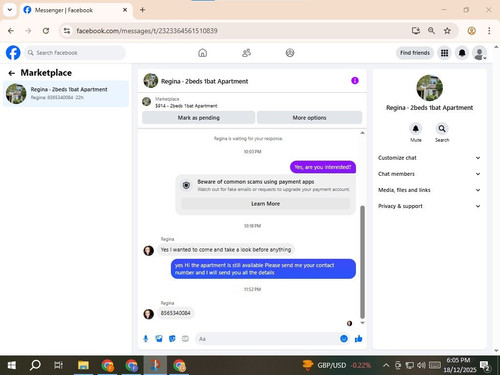Click the Facebook logo icon
Viewport: 500px width, 375px height.
[x=13, y=53]
